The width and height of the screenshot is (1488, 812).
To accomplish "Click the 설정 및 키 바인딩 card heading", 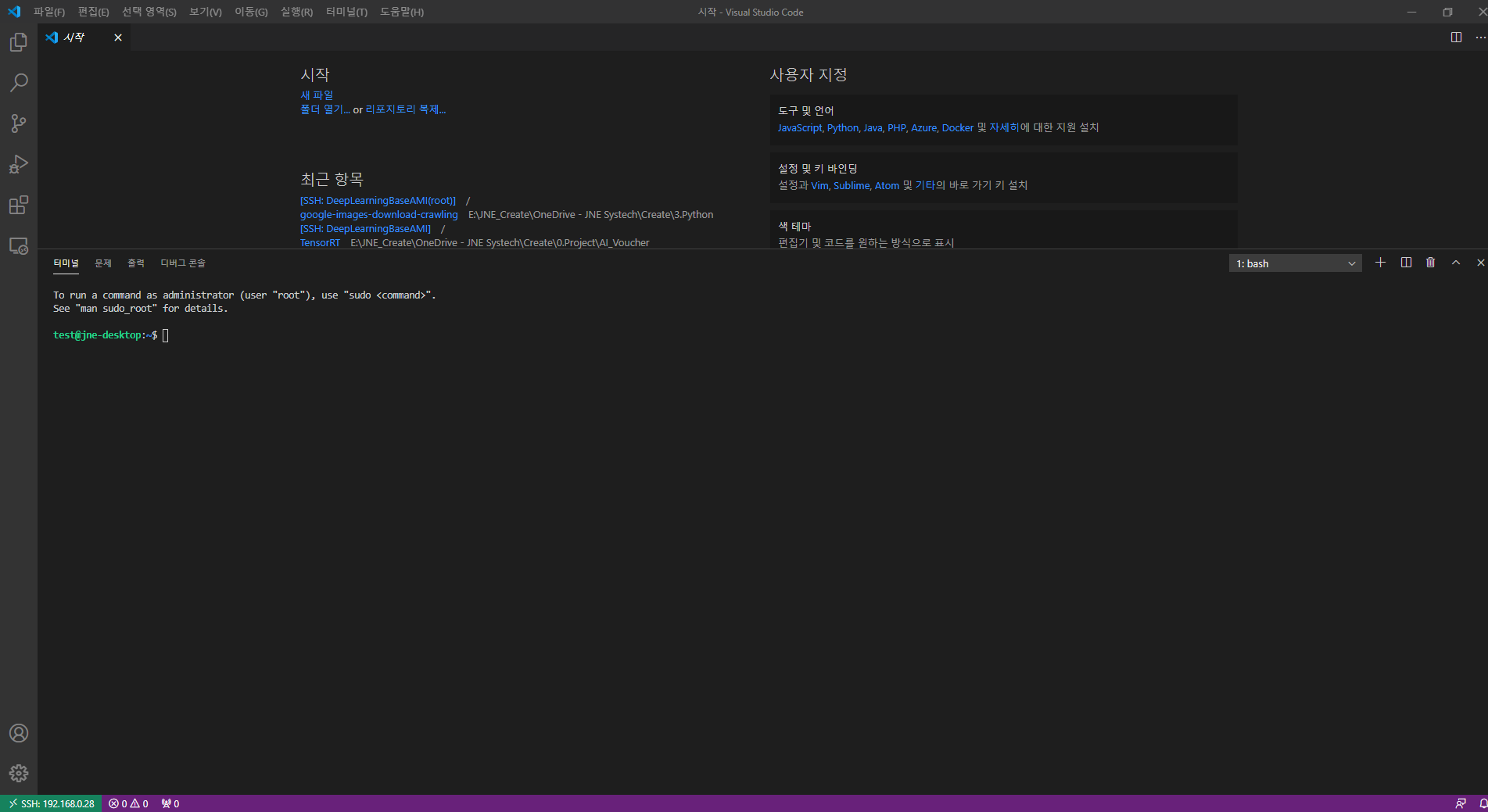I will pos(818,169).
